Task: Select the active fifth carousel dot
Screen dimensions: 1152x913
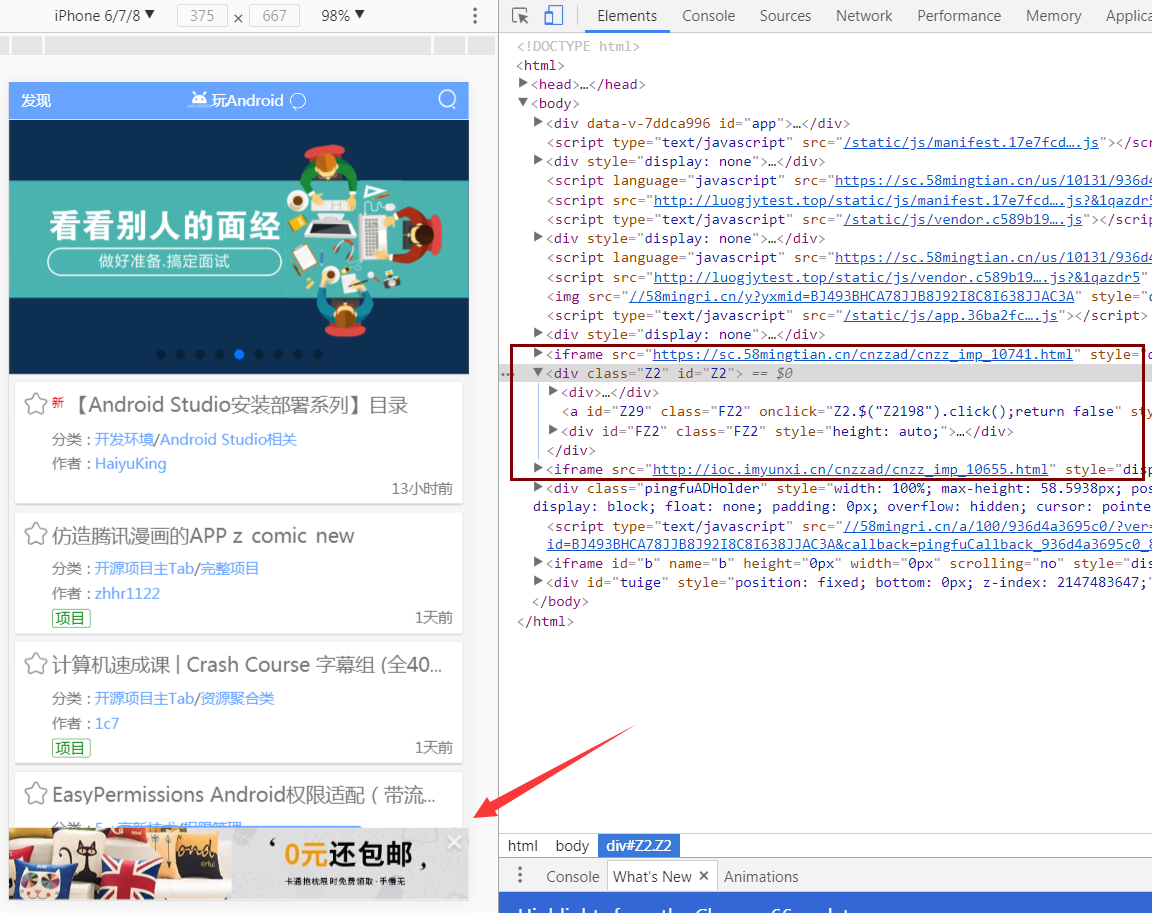Action: pos(239,354)
